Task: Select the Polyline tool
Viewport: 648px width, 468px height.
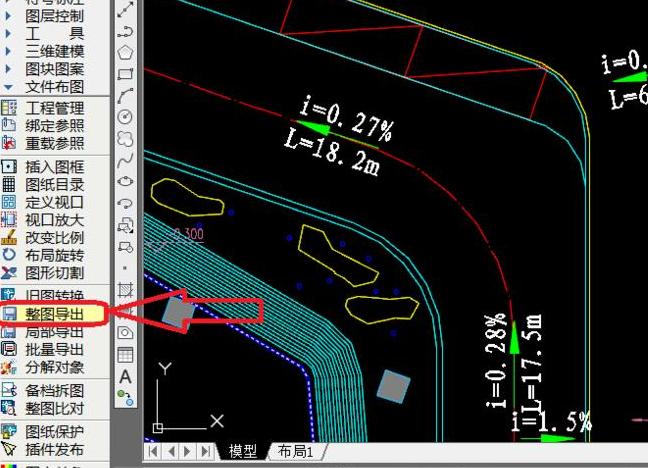Action: (126, 31)
